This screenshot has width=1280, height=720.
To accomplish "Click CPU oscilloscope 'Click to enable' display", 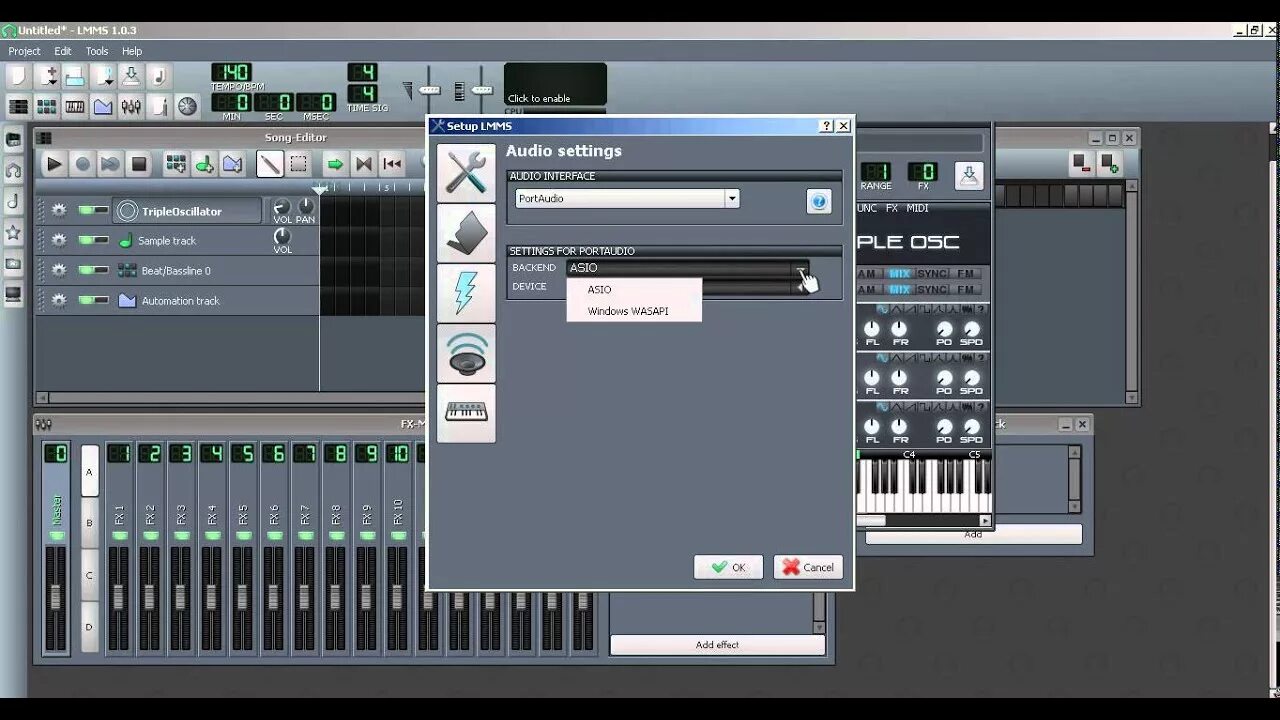I will (555, 85).
